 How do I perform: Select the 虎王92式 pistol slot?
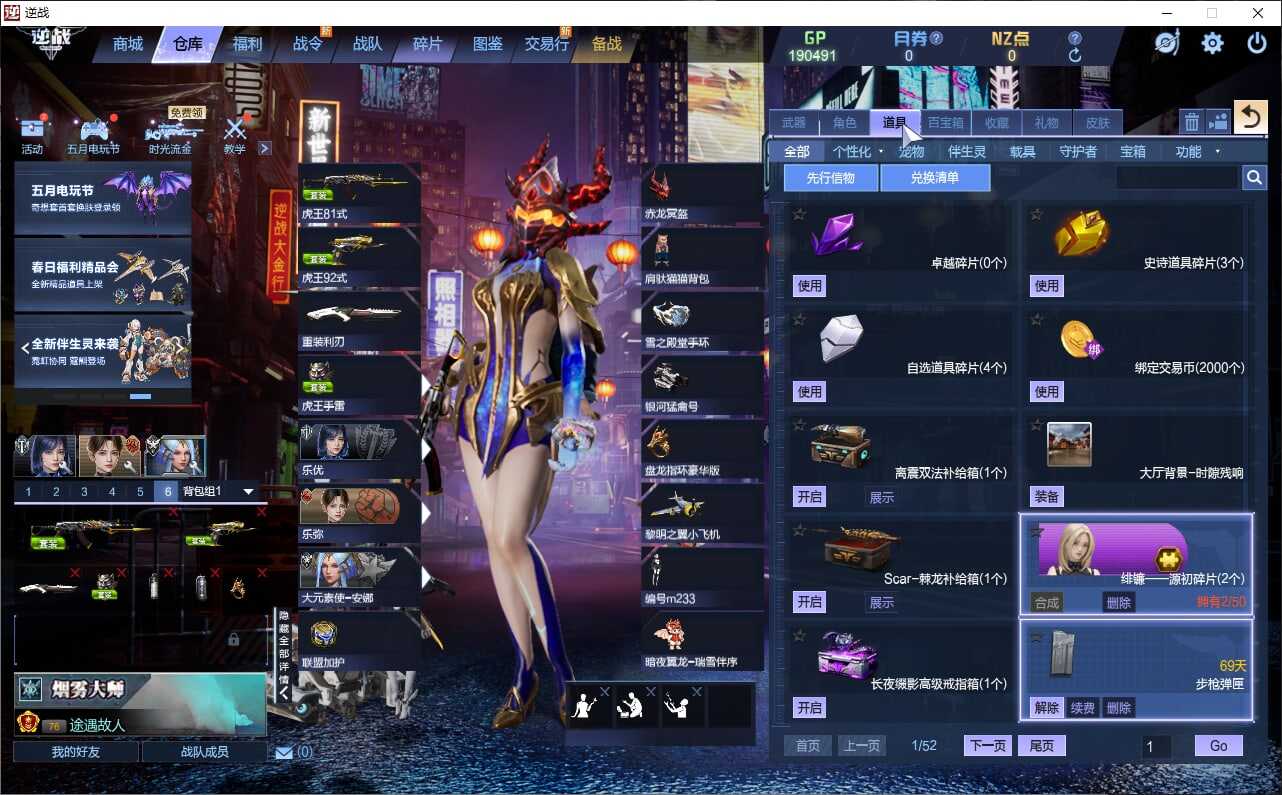tap(359, 259)
